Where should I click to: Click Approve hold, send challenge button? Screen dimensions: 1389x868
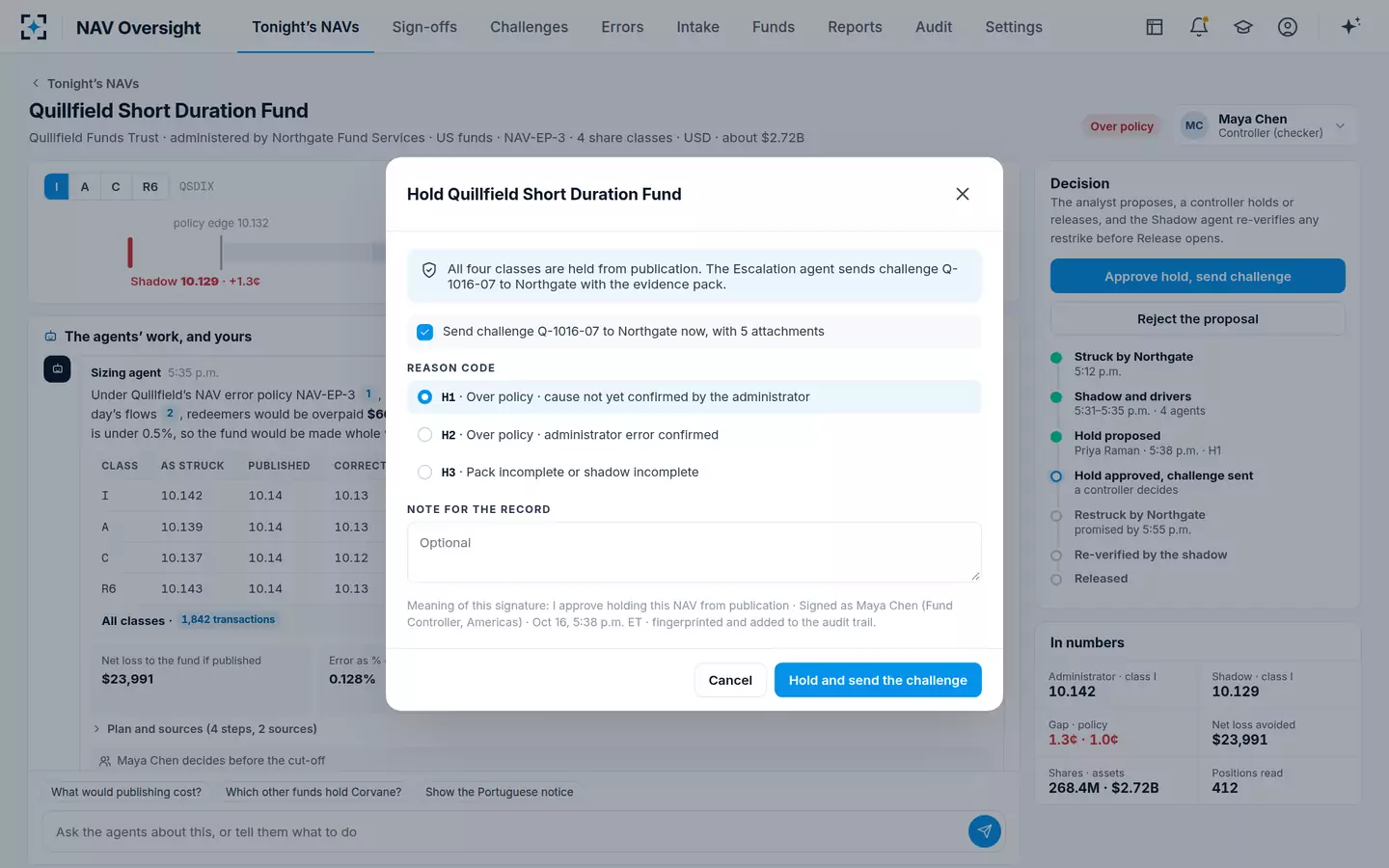1198,277
